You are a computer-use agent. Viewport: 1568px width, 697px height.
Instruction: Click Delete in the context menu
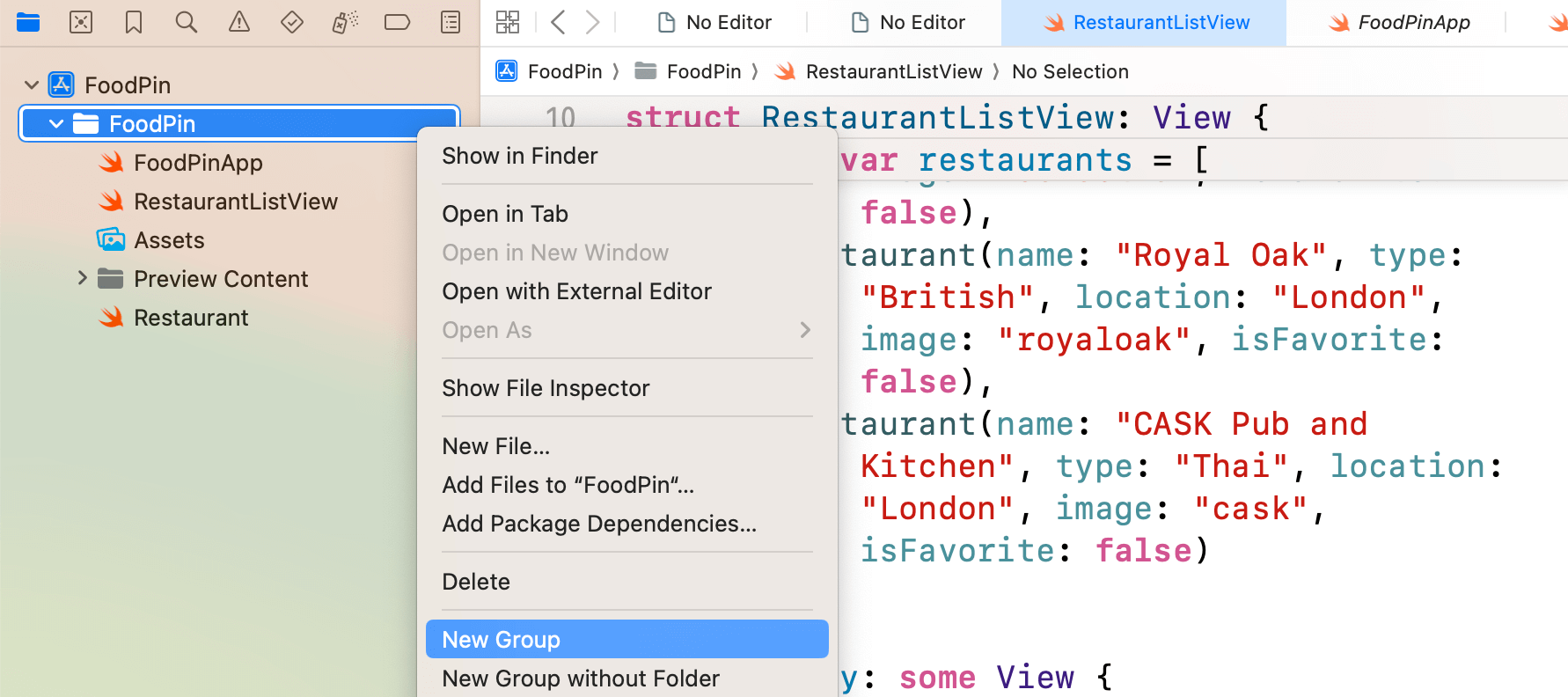pyautogui.click(x=476, y=582)
